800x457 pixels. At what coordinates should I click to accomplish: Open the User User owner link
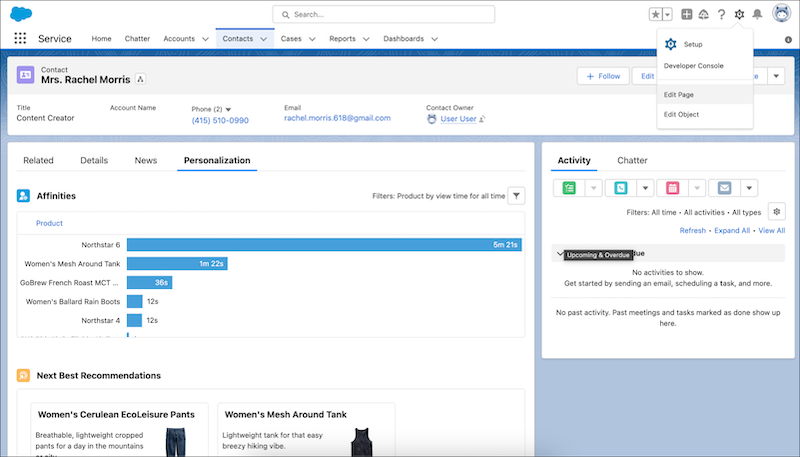[458, 119]
